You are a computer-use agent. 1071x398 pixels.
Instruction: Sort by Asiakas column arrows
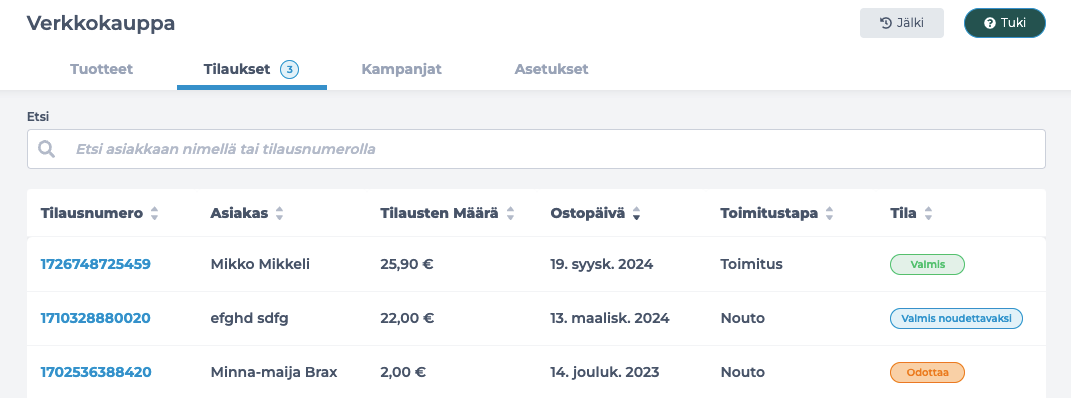279,214
